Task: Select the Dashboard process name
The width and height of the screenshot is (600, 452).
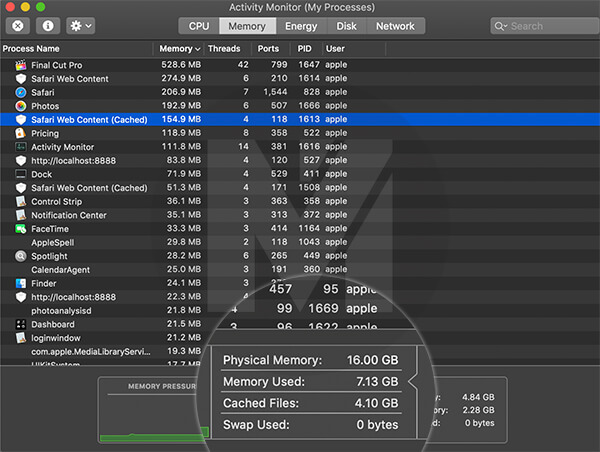Action: (53, 324)
